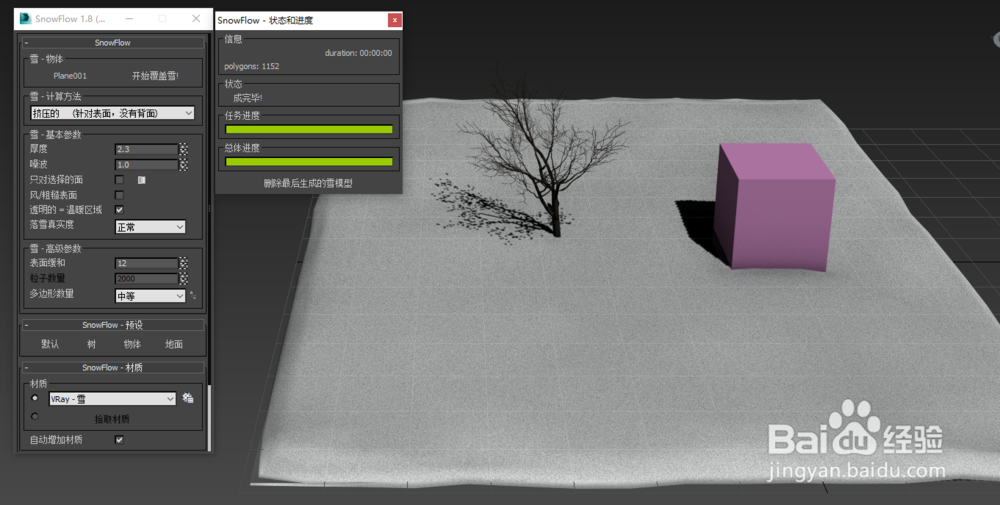Apply the 树 preset
Screen dimensions: 1000x505
coord(91,344)
